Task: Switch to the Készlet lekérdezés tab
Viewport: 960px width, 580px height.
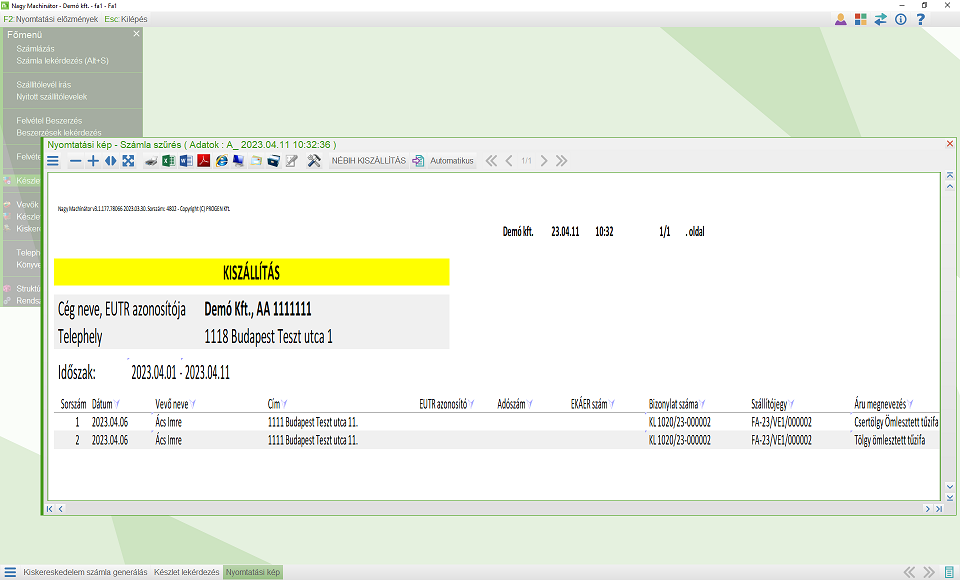Action: tap(186, 572)
